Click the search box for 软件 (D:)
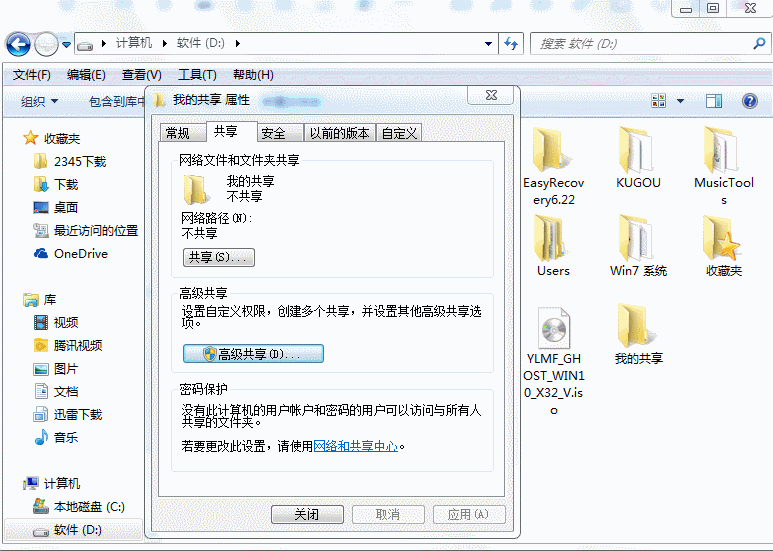 [x=640, y=44]
